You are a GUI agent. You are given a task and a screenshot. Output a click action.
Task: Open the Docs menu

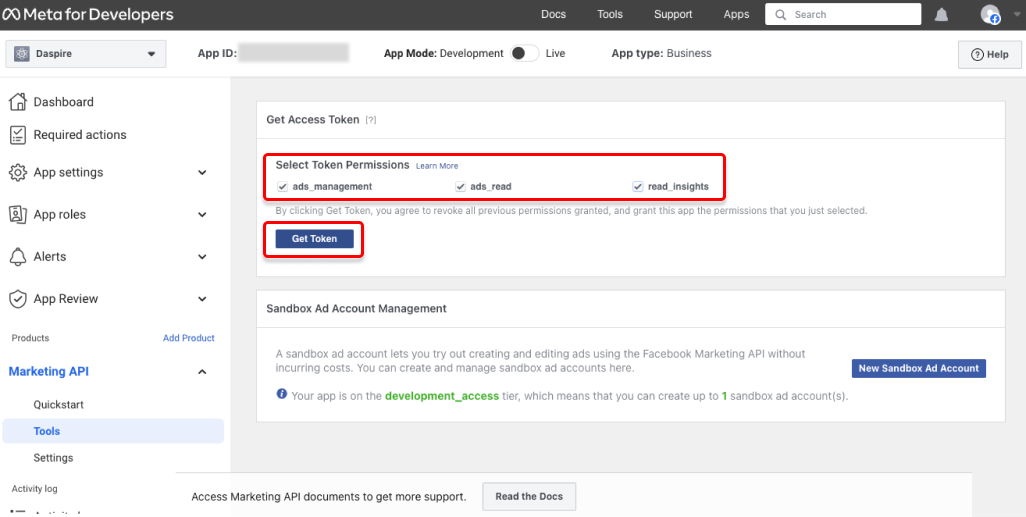click(554, 14)
